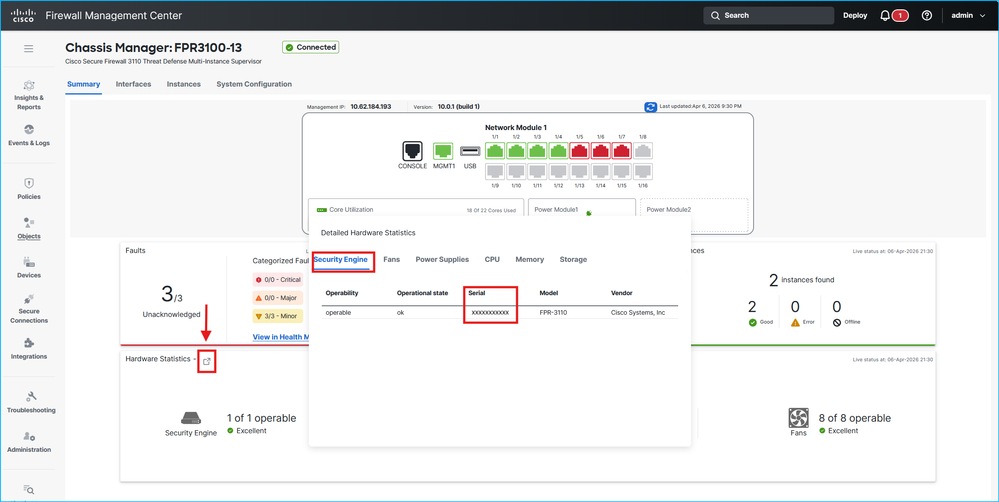The height and width of the screenshot is (502, 999).
Task: Click the Connected status badge
Action: click(x=311, y=47)
